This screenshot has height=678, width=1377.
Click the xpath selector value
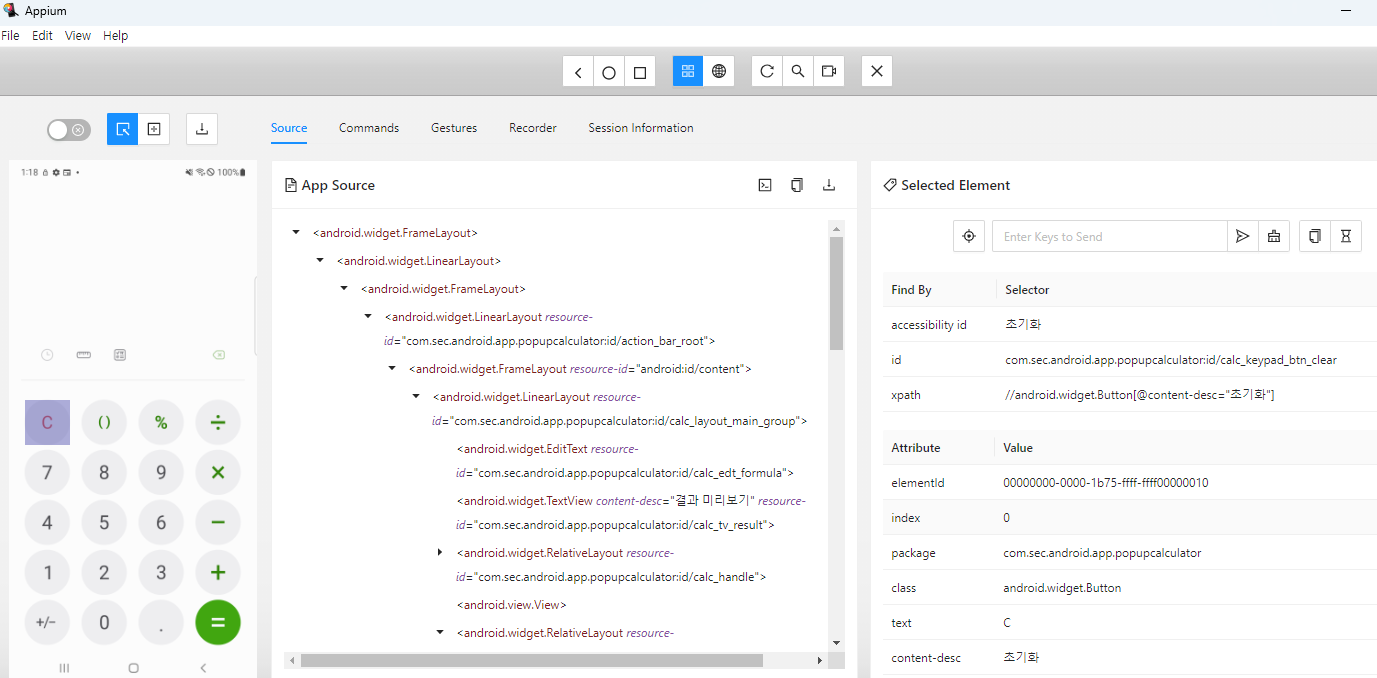coord(1140,395)
